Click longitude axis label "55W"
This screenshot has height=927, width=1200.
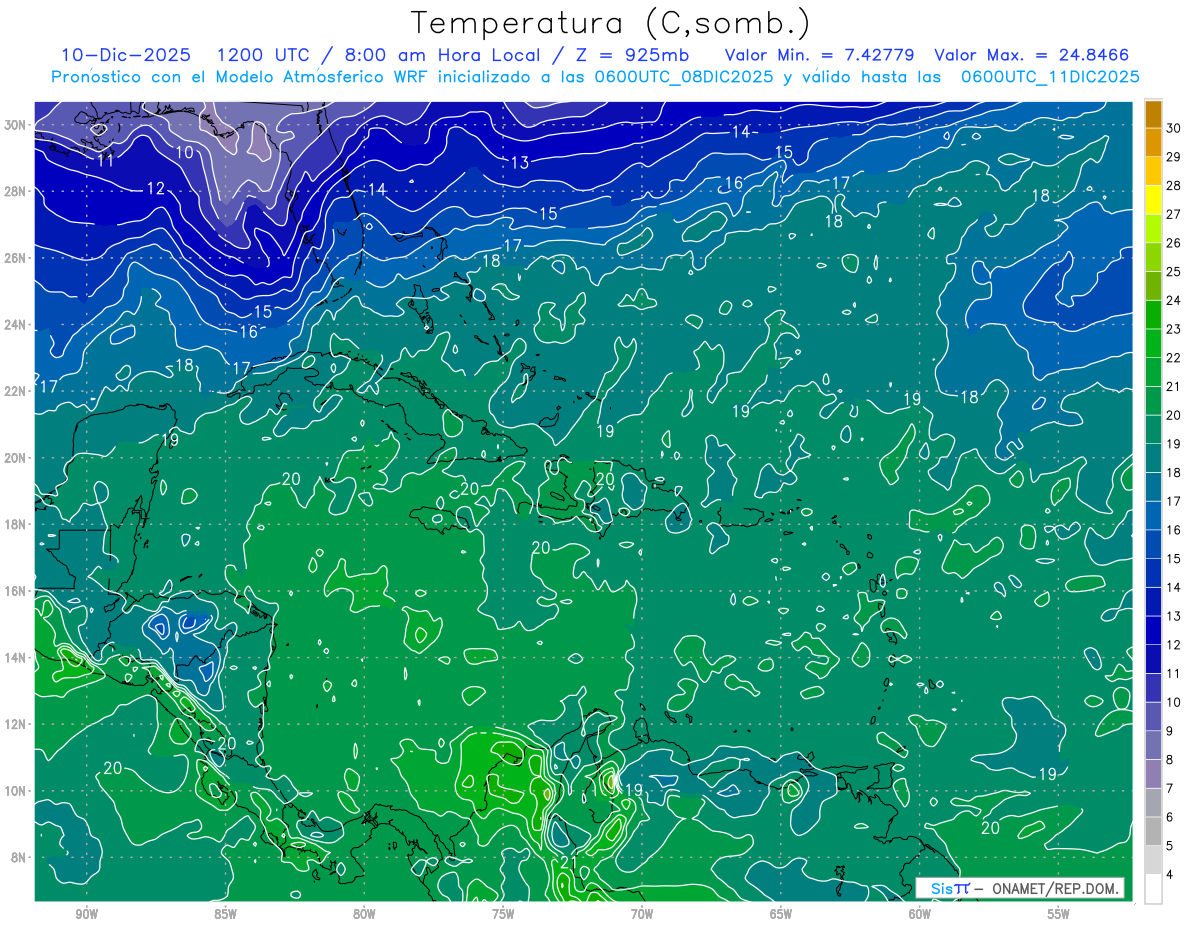point(1058,914)
